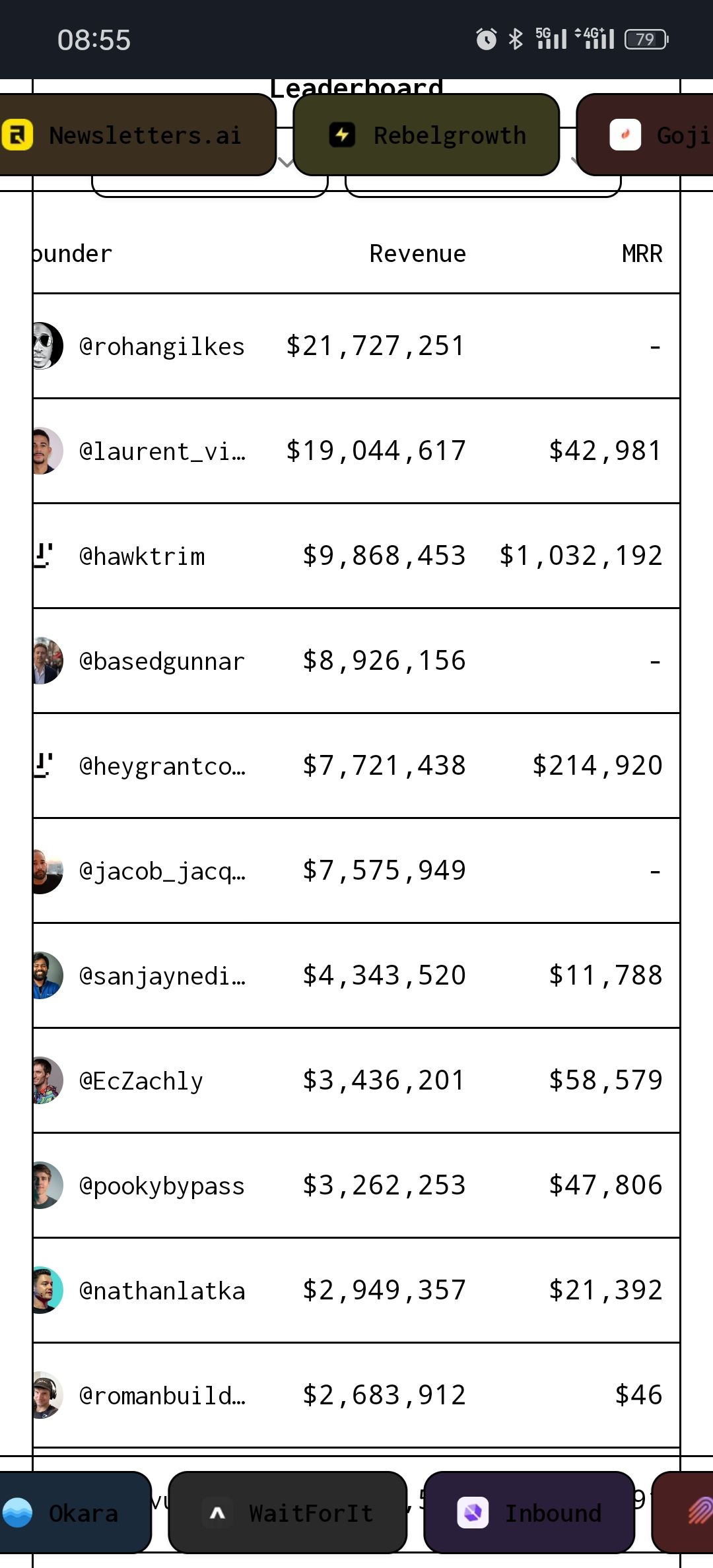The image size is (713, 1568).
Task: Tap the striped fingerprint-style logo icon
Action: pyautogui.click(x=700, y=1511)
